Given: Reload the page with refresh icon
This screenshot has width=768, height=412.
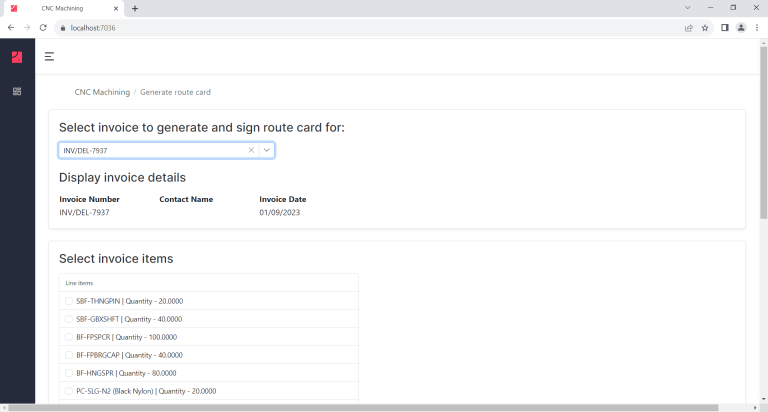Looking at the screenshot, I should pyautogui.click(x=43, y=28).
